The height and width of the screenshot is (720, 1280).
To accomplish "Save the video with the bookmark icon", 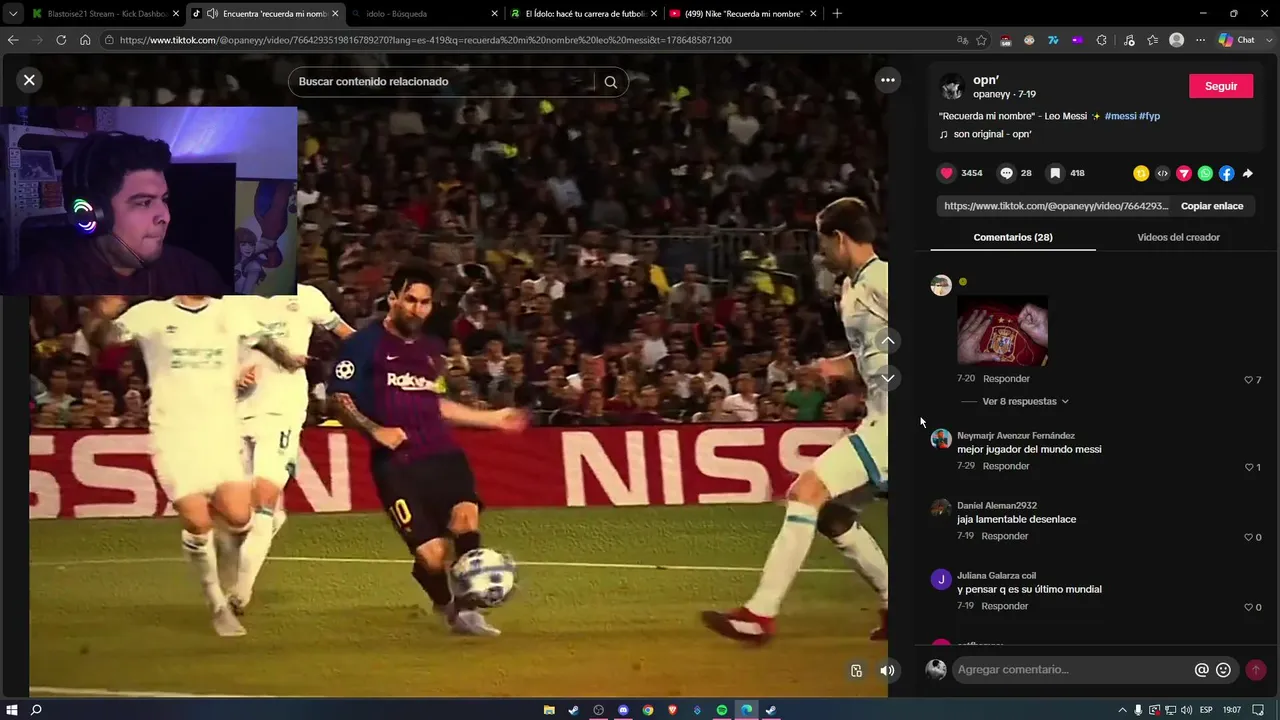I will [x=1055, y=173].
